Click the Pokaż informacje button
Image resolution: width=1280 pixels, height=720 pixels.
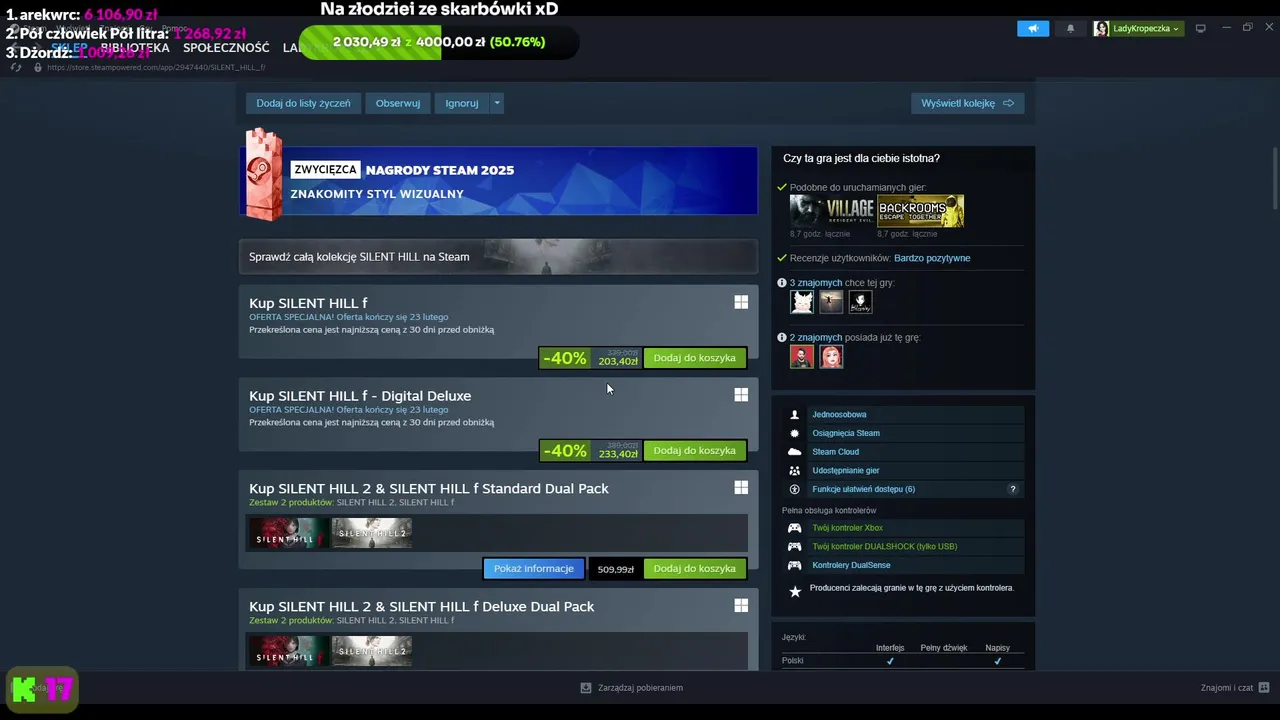click(534, 569)
